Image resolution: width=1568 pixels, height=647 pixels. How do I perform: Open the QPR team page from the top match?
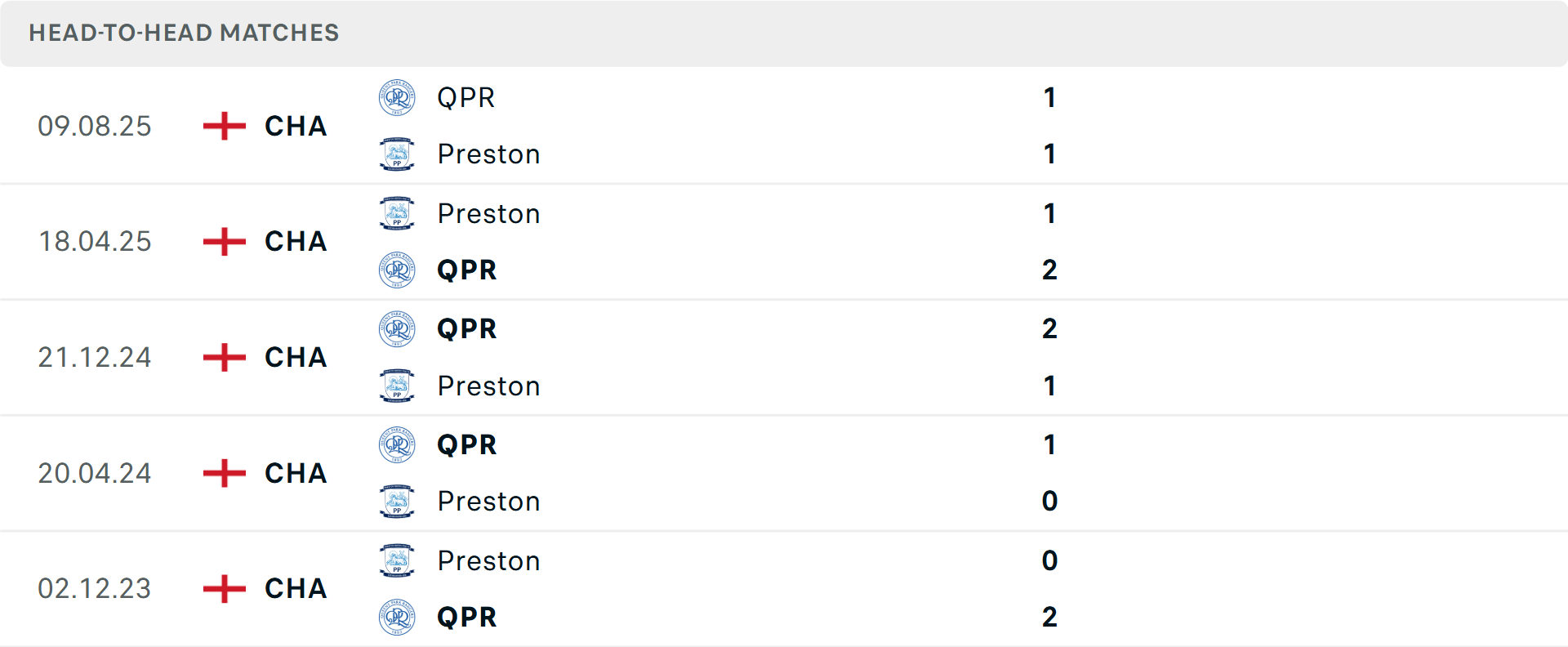[x=466, y=97]
